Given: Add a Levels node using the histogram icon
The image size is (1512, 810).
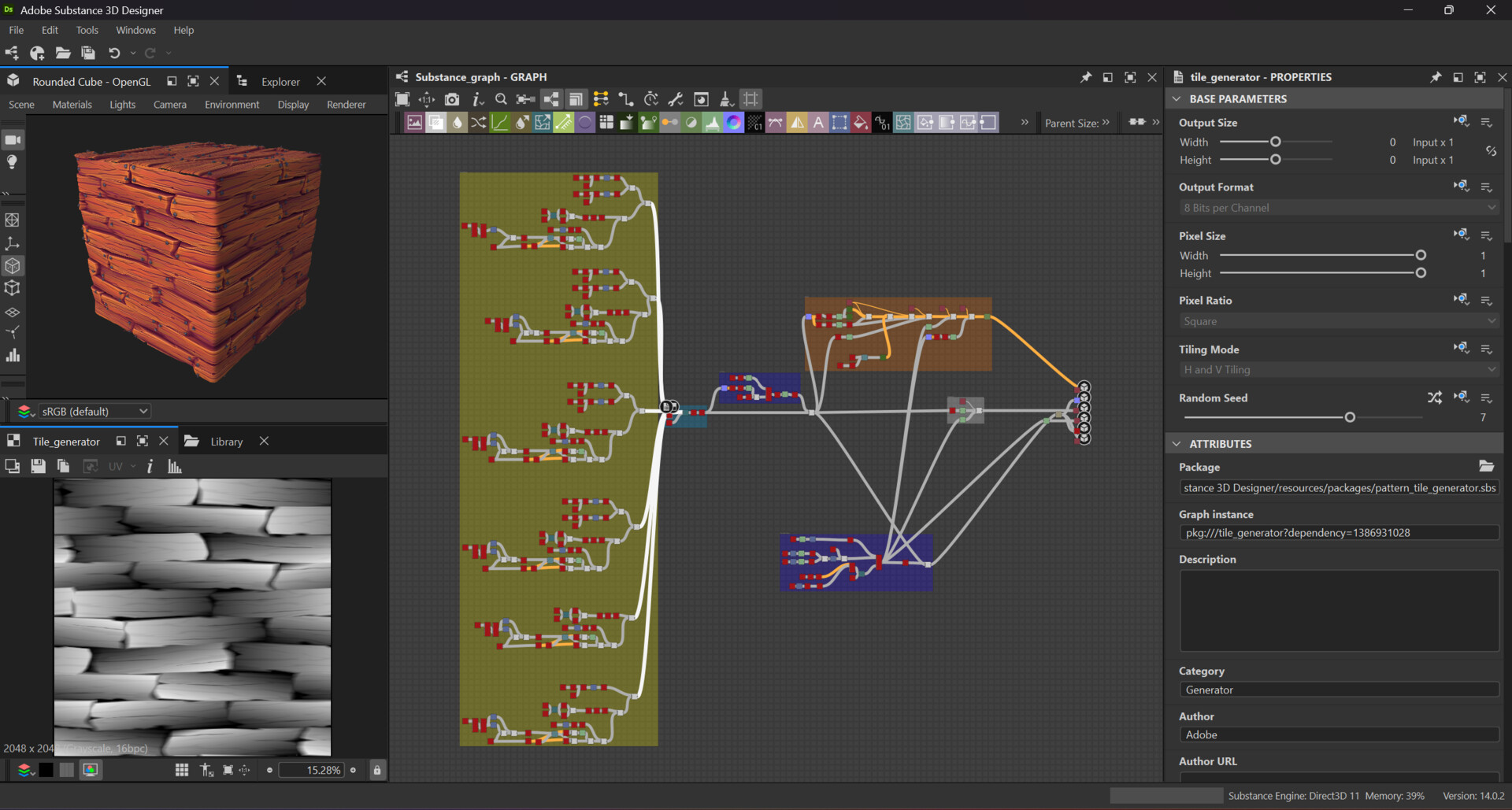Looking at the screenshot, I should tap(712, 122).
